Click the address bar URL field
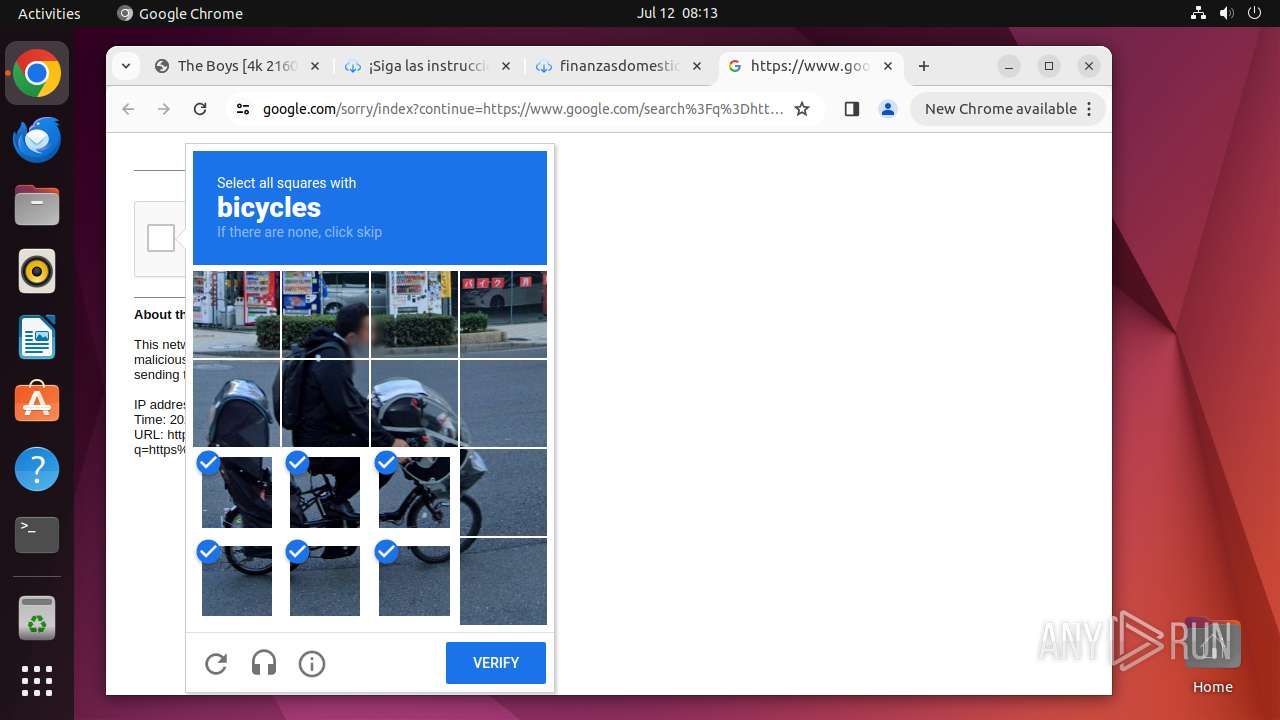The image size is (1280, 720). click(523, 109)
